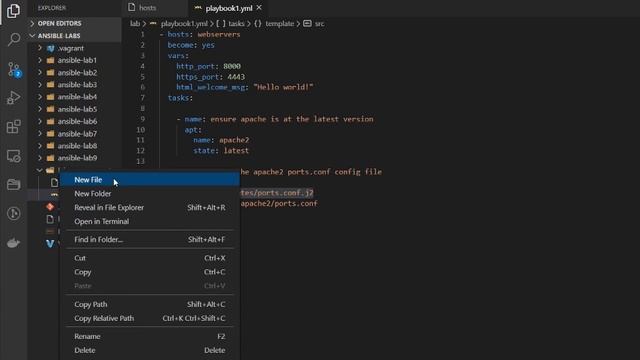Select Copy from context menu
Screen dimensions: 640x360
[x=149, y=272]
